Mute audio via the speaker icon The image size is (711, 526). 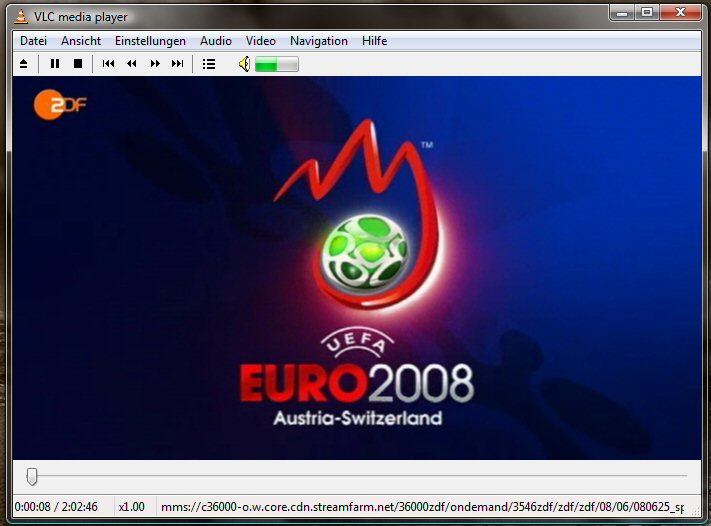point(244,64)
